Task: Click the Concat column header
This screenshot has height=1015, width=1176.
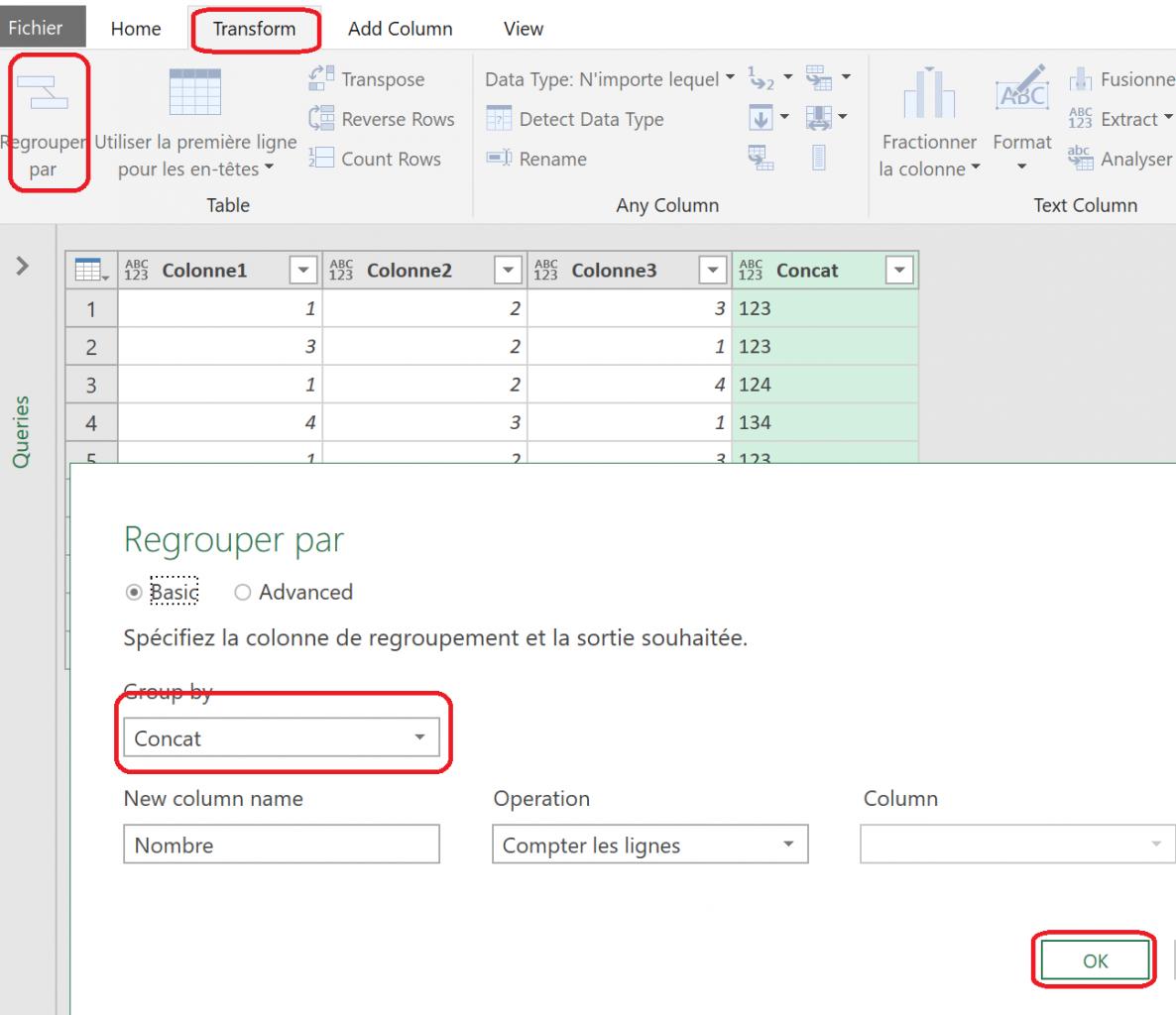Action: point(825,270)
